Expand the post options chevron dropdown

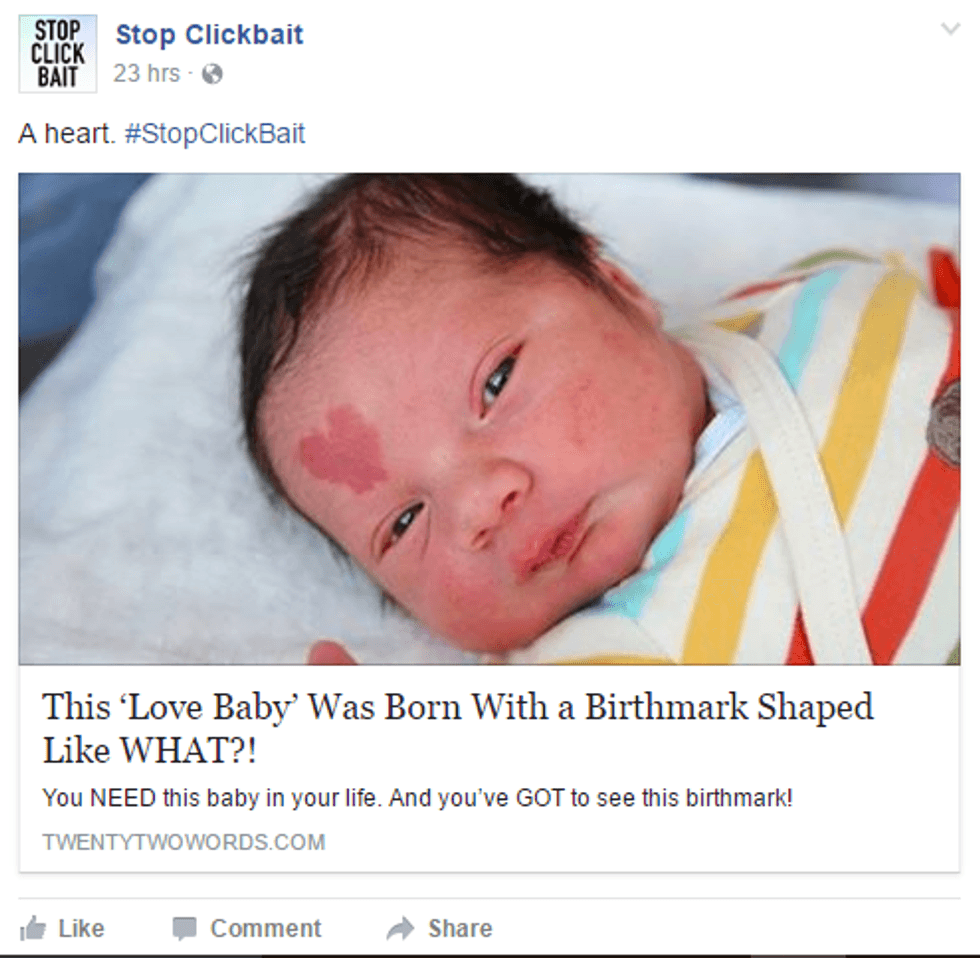click(950, 29)
